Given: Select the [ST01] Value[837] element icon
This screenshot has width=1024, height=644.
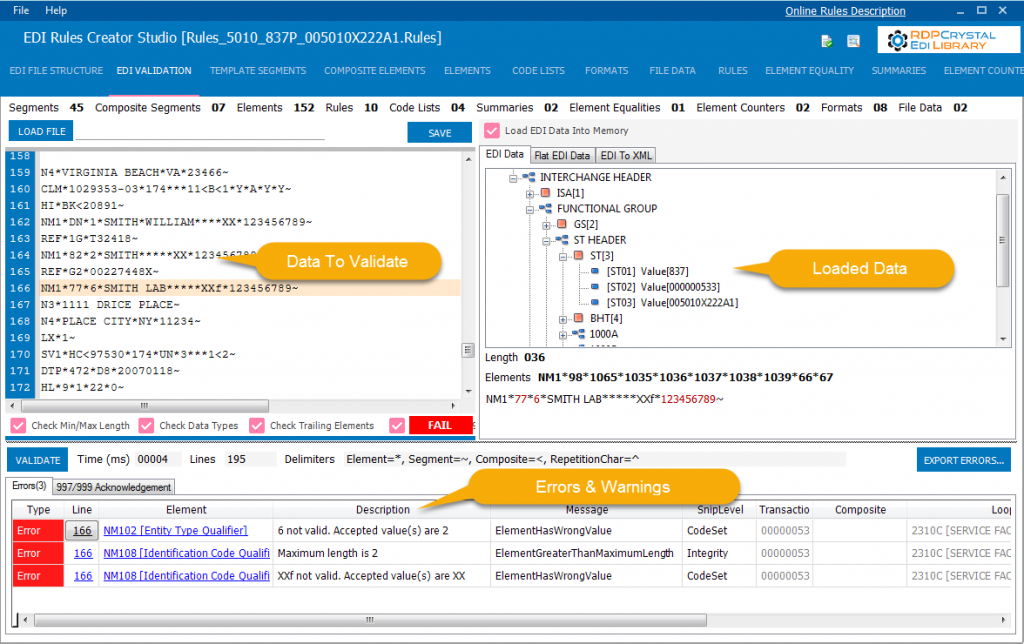Looking at the screenshot, I should (594, 270).
